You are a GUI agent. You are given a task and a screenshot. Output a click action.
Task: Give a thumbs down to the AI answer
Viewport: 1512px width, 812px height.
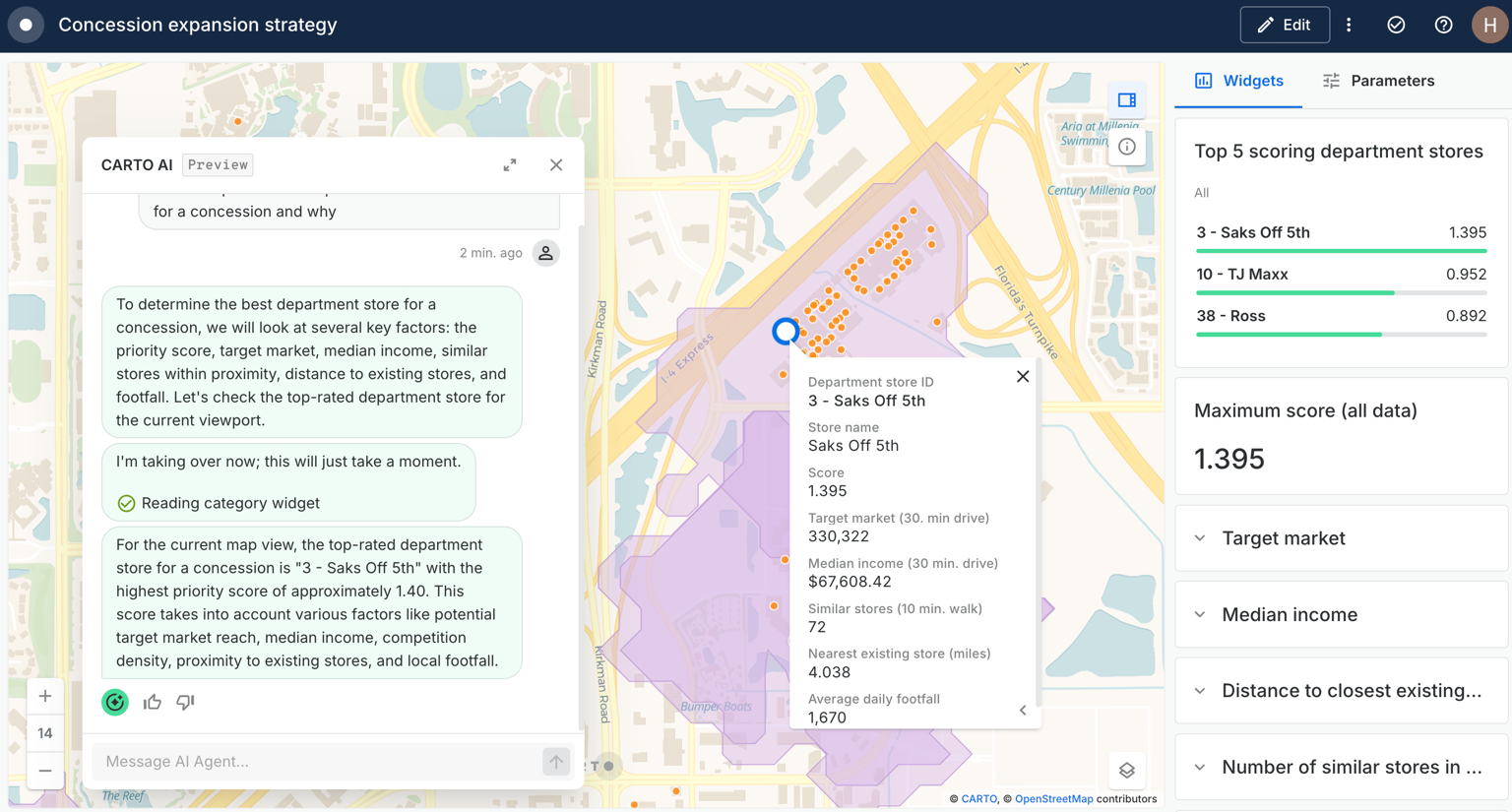[x=183, y=702]
